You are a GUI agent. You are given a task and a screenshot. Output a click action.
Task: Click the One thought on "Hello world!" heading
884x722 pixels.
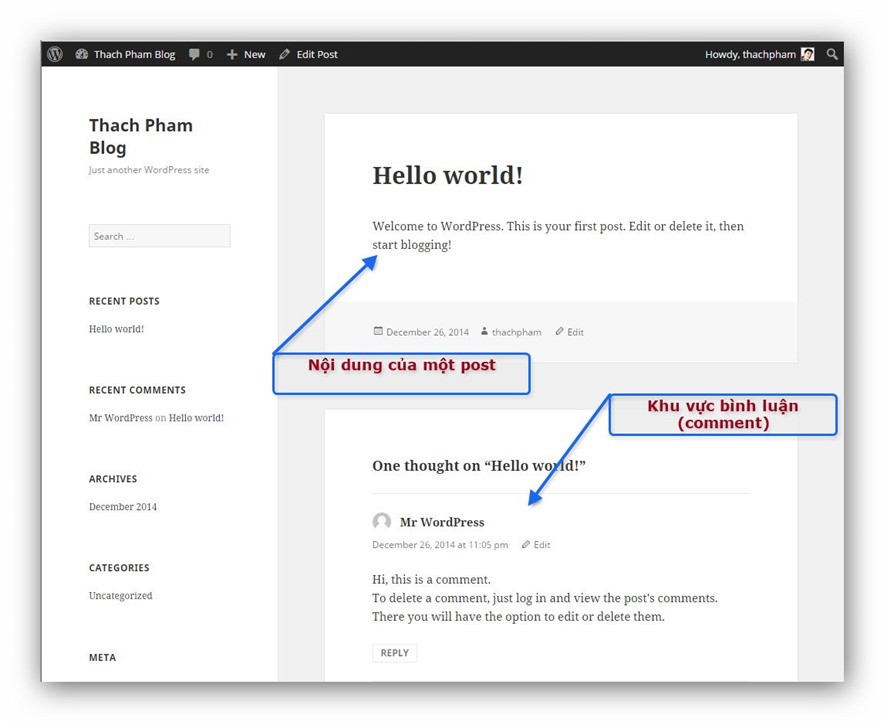[x=479, y=466]
